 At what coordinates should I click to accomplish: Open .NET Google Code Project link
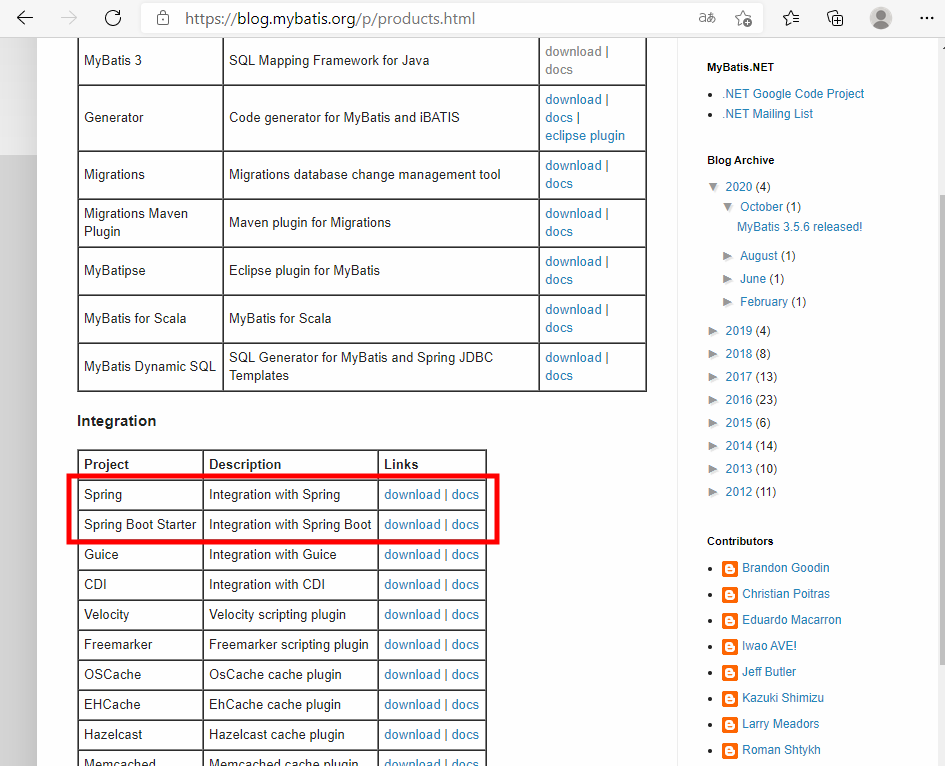tap(793, 93)
